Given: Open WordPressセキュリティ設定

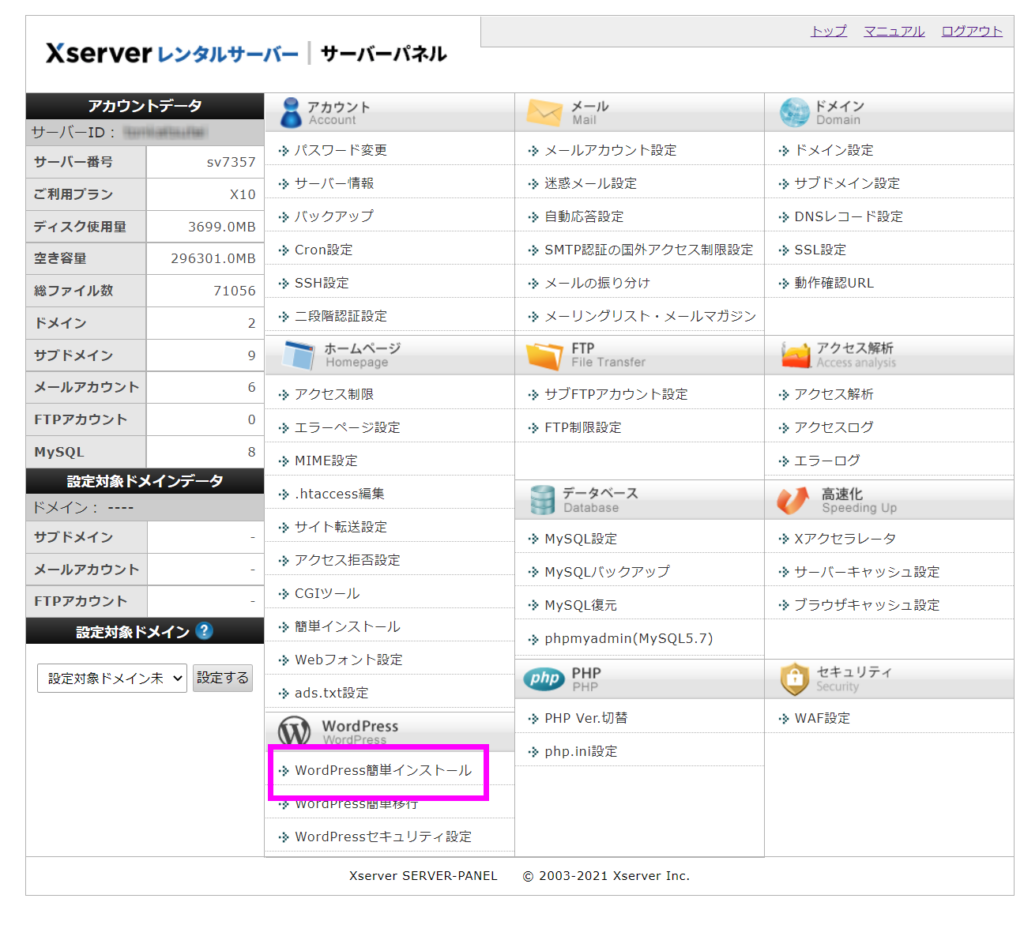Looking at the screenshot, I should 383,837.
